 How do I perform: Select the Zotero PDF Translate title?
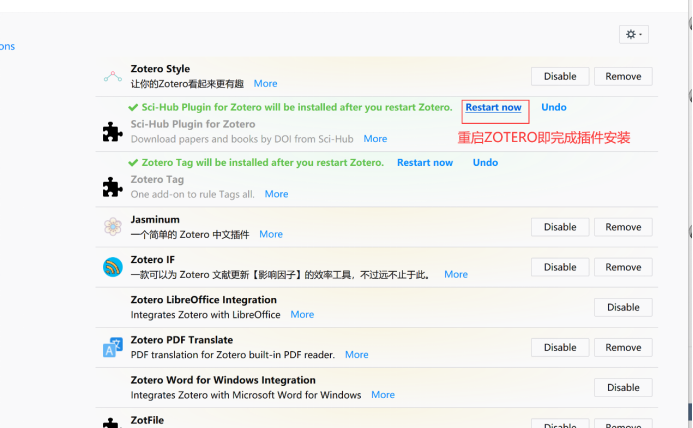[182, 340]
